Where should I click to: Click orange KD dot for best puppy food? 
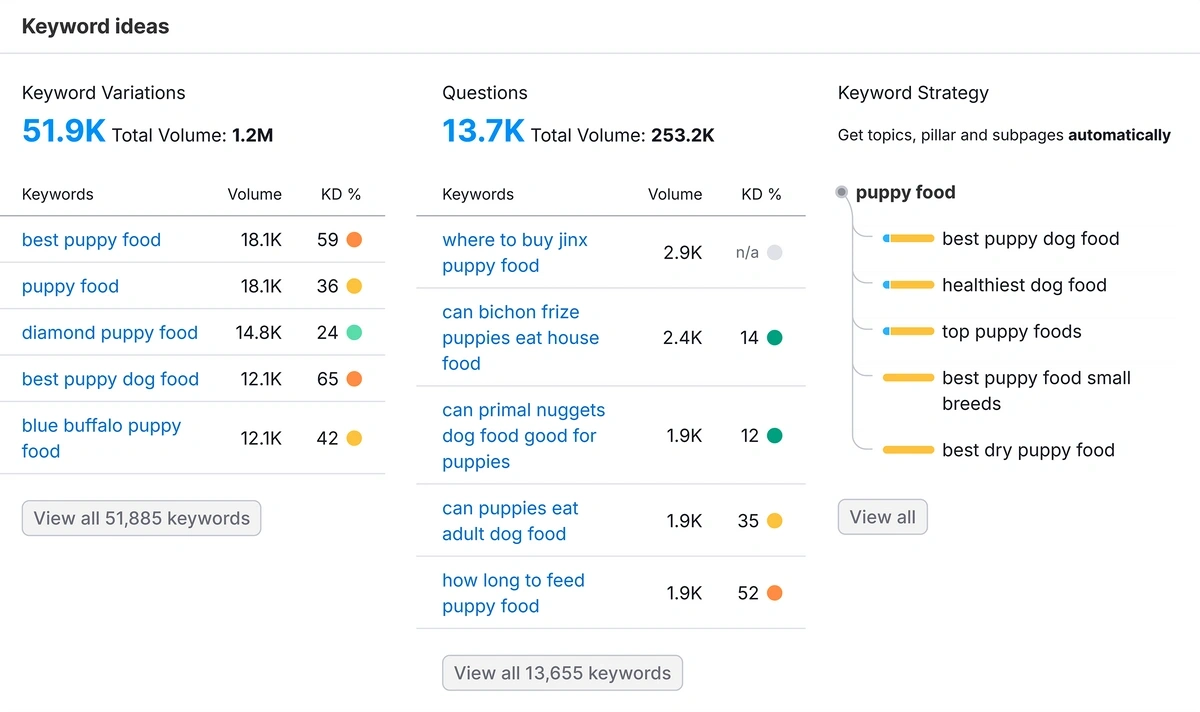pos(354,240)
